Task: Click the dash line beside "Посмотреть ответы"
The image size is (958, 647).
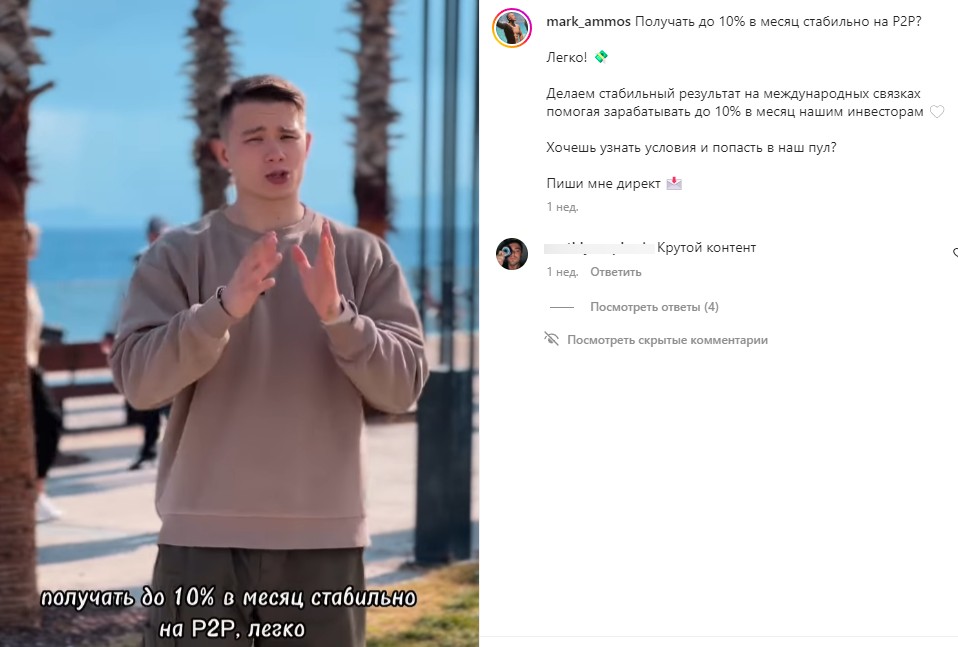Action: click(561, 307)
